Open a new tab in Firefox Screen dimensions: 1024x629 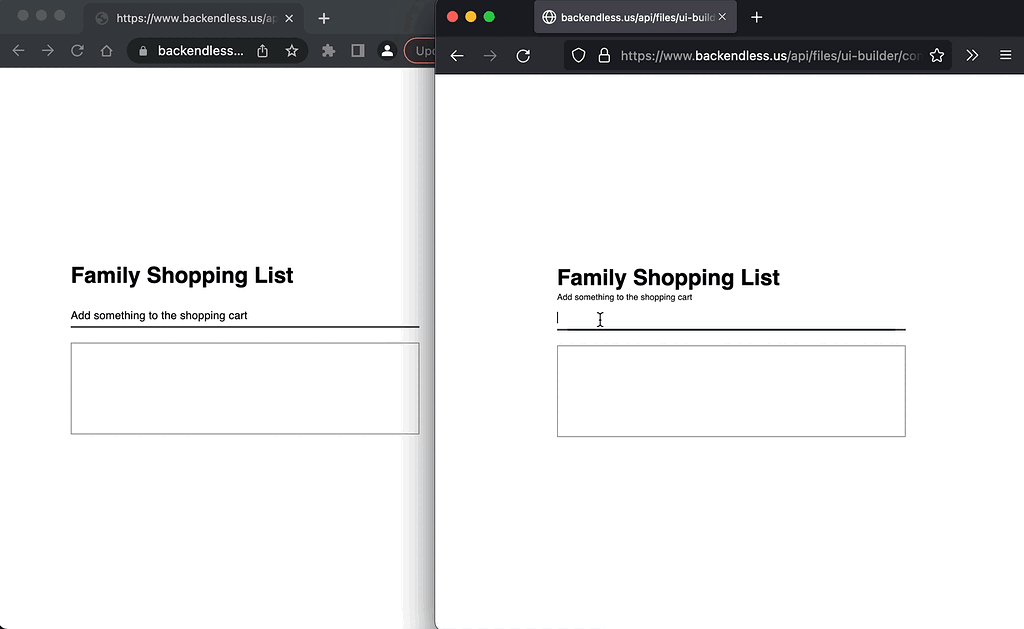coord(757,16)
